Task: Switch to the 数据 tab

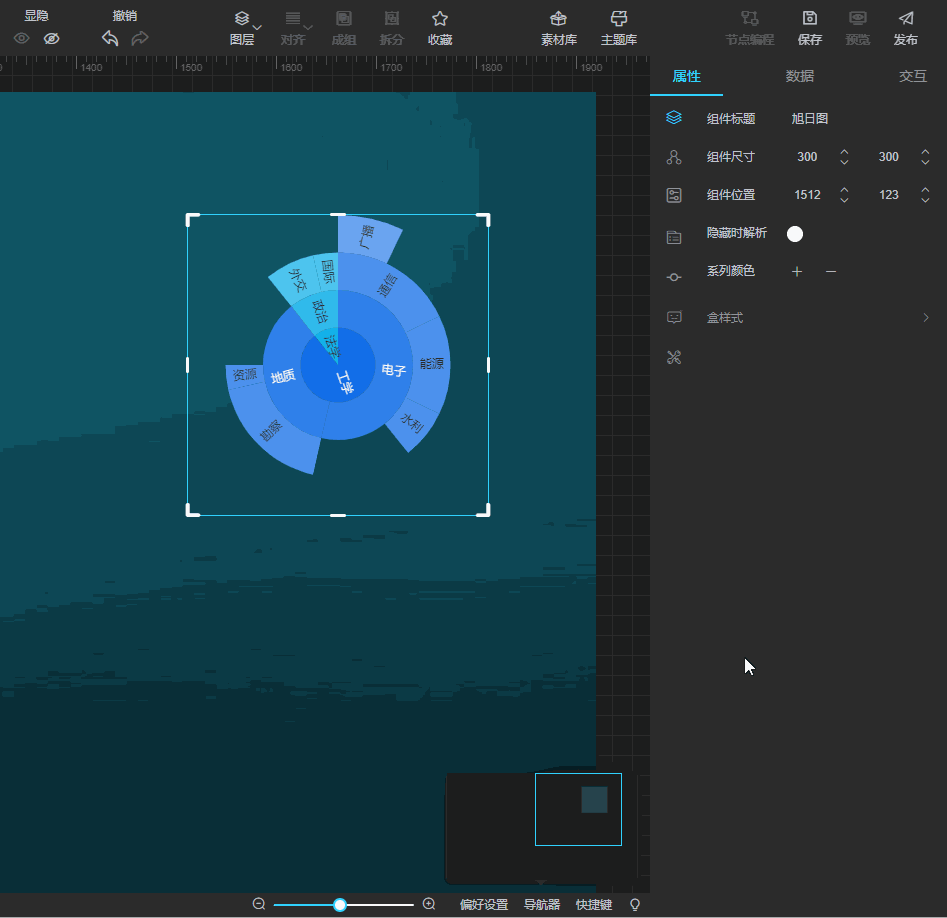Action: click(800, 76)
